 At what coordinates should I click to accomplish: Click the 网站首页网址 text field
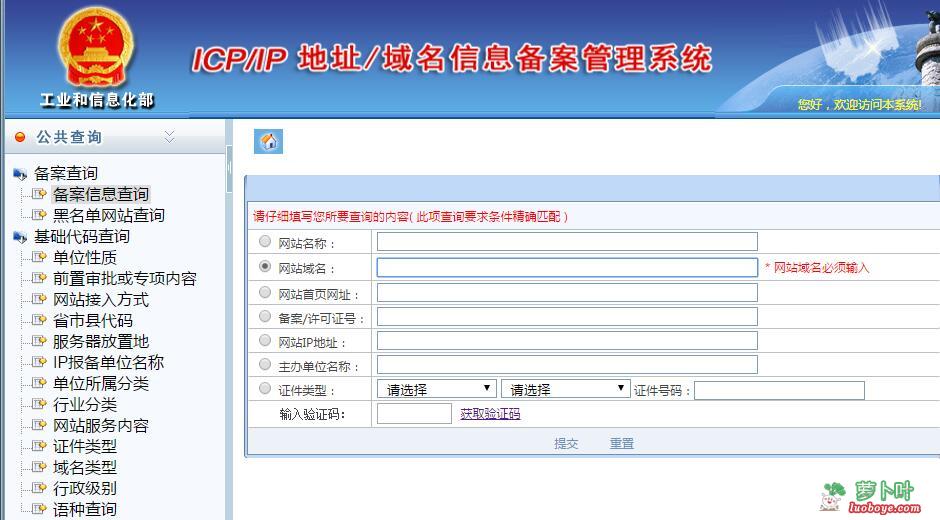(x=567, y=292)
